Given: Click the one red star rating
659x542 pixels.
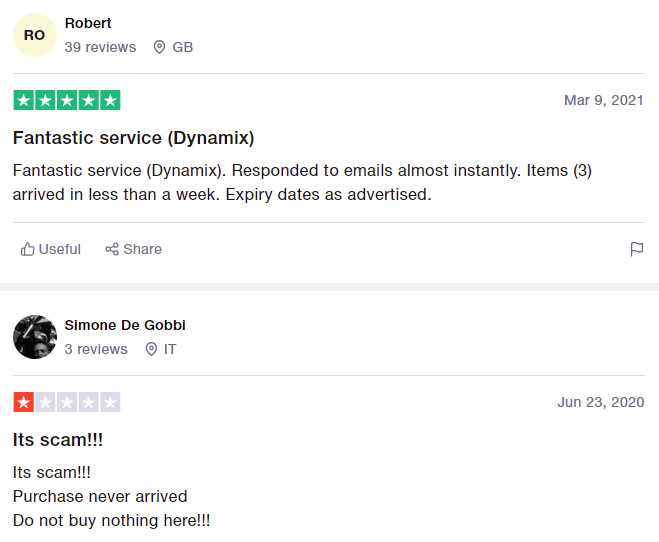Looking at the screenshot, I should click(67, 402).
